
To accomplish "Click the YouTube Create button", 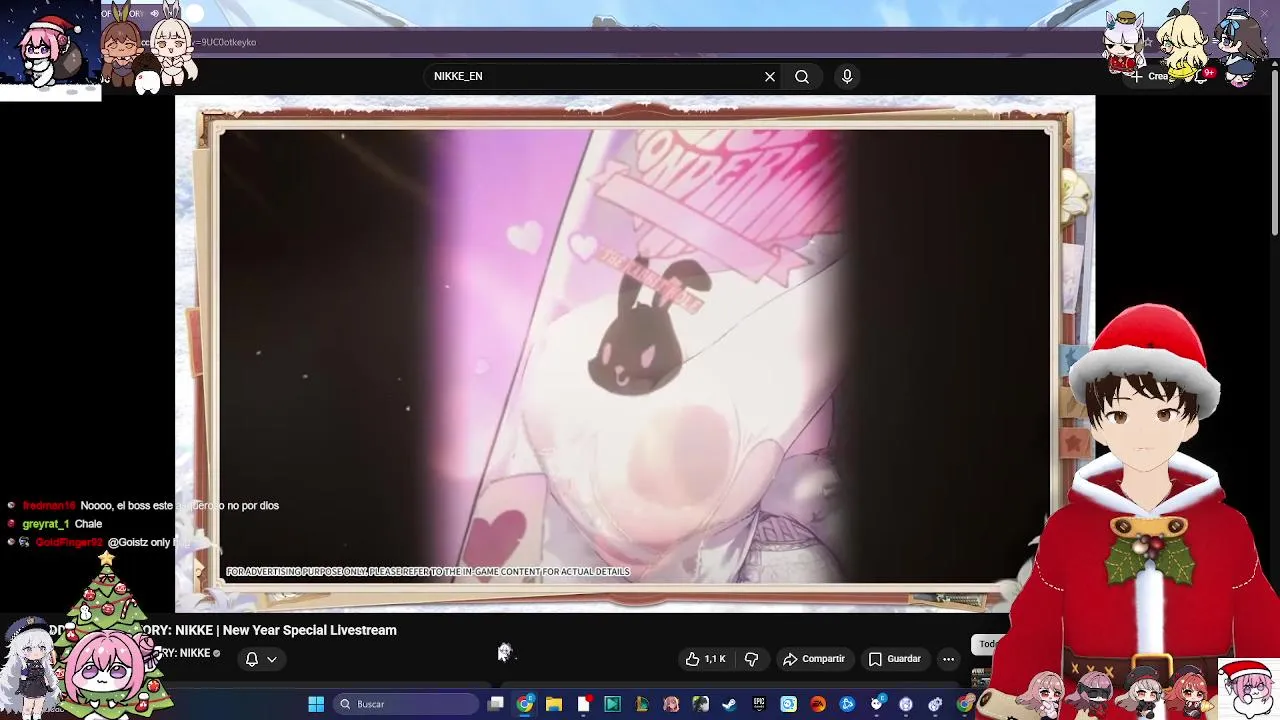I will (x=1152, y=76).
